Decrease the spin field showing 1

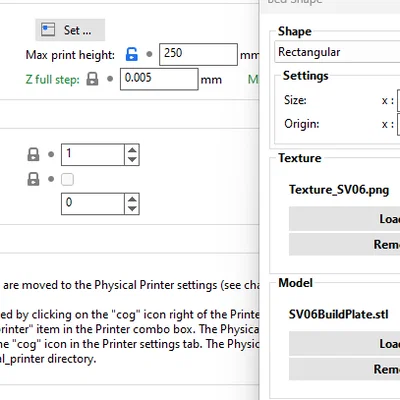coord(132,159)
